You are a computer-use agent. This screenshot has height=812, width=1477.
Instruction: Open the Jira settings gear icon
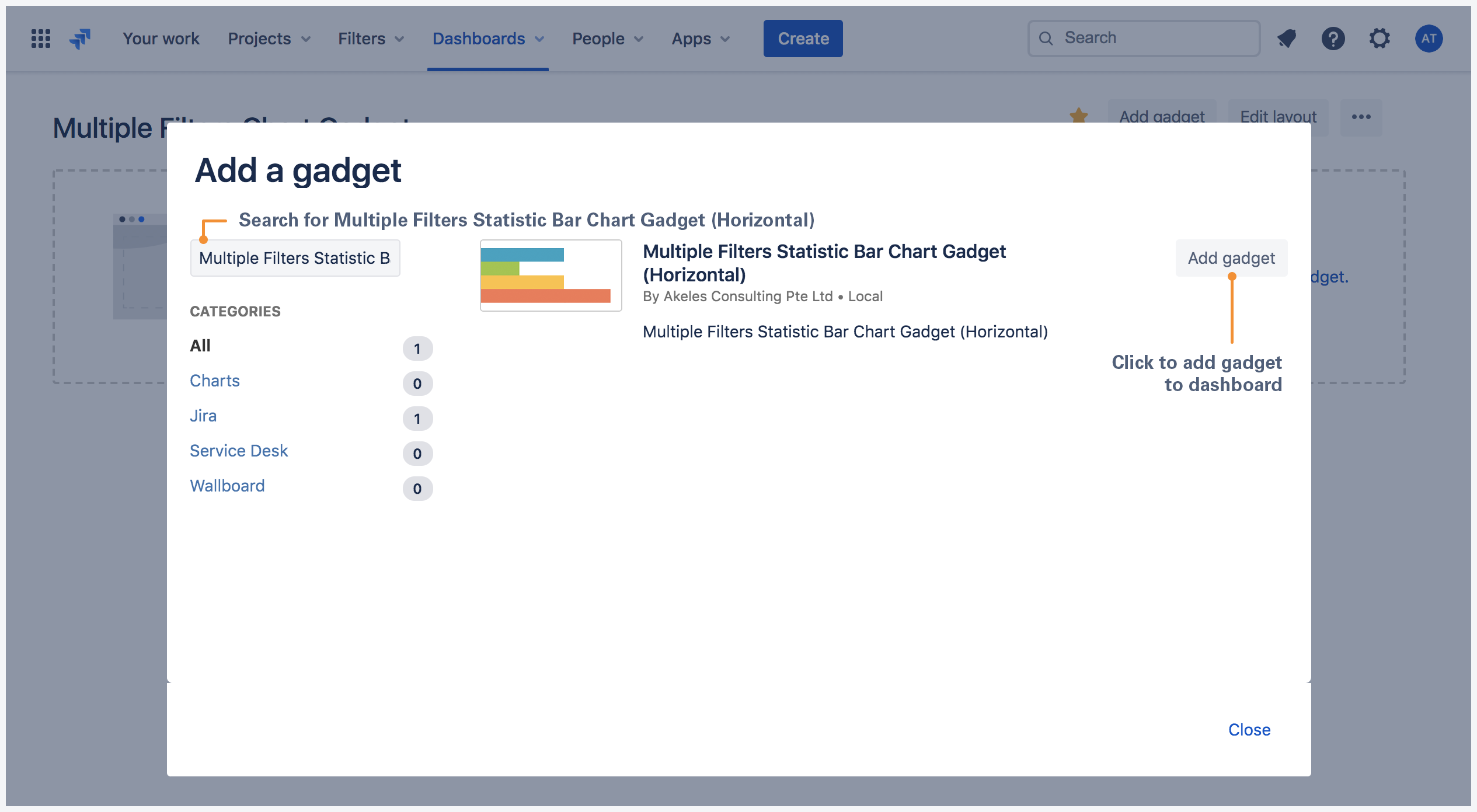[1380, 38]
